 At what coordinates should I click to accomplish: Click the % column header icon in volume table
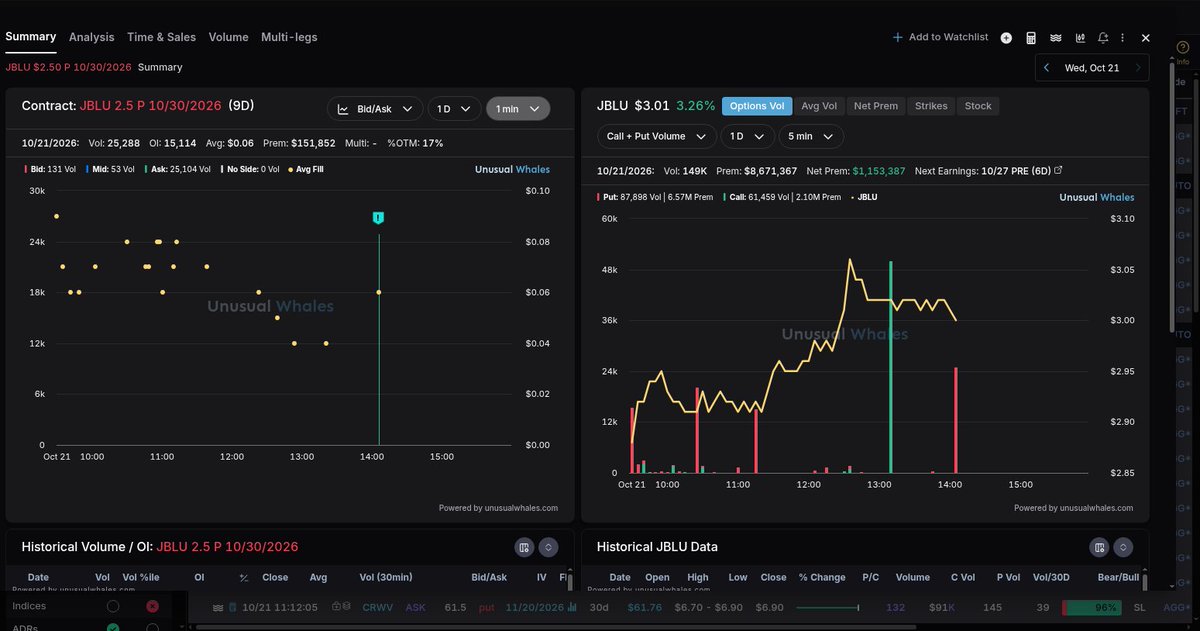[243, 578]
